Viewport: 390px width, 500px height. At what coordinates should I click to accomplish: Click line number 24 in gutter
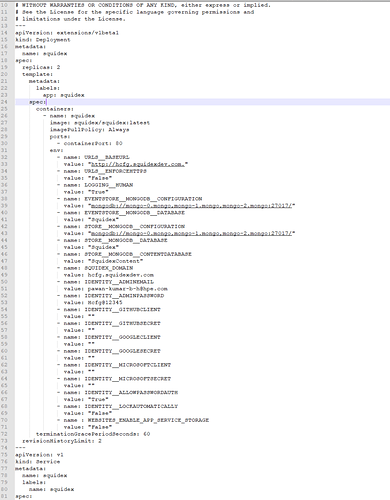click(x=4, y=102)
